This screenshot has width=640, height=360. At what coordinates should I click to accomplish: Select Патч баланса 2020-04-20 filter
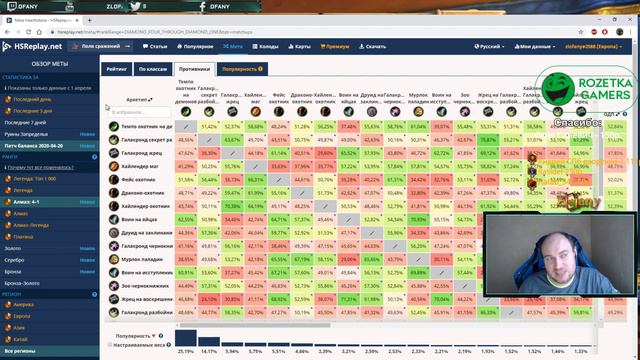click(49, 146)
